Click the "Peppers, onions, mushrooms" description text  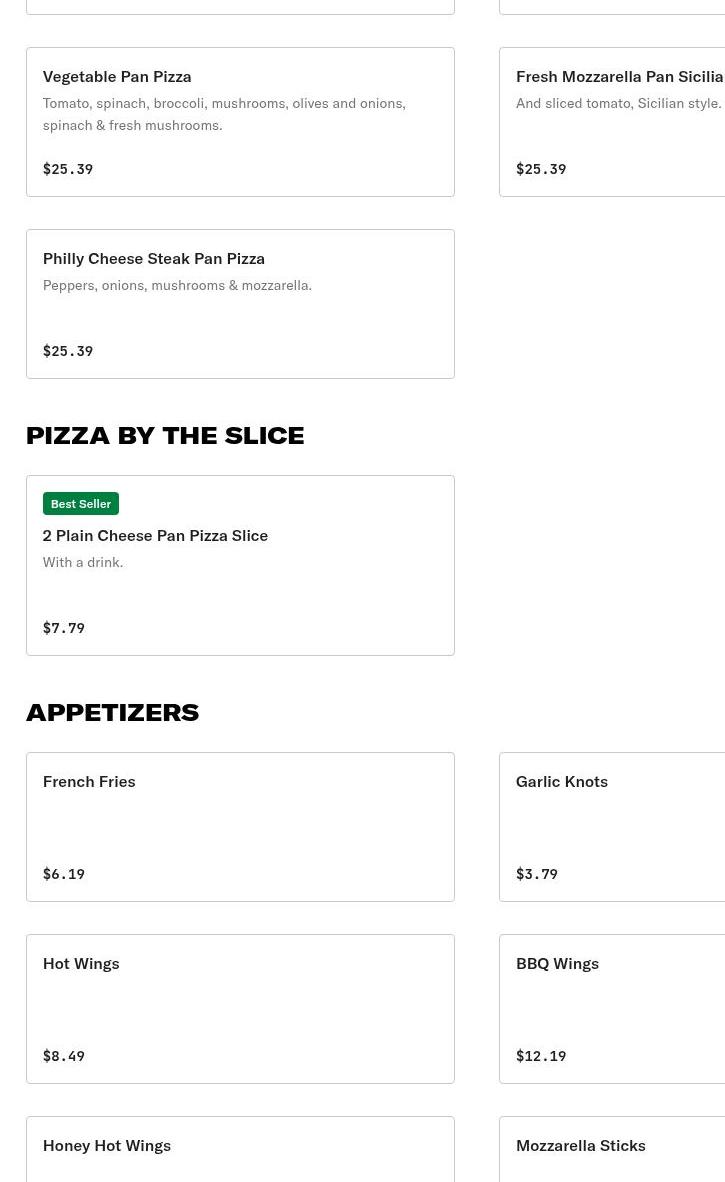click(x=177, y=285)
